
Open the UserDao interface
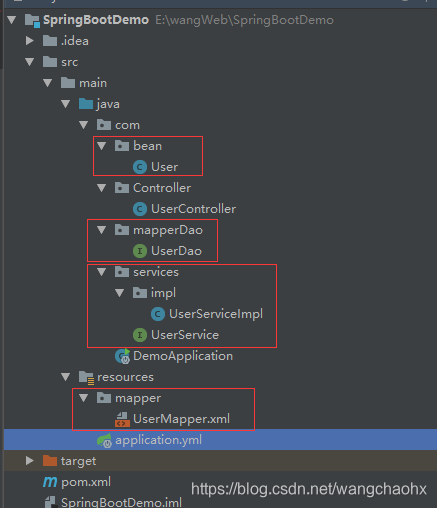(x=177, y=251)
